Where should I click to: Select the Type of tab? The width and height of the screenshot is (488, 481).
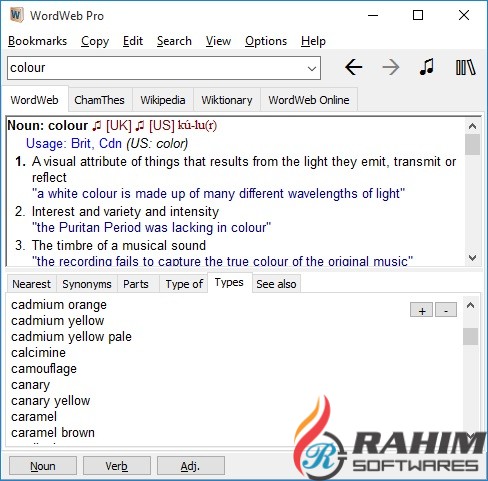(x=184, y=284)
